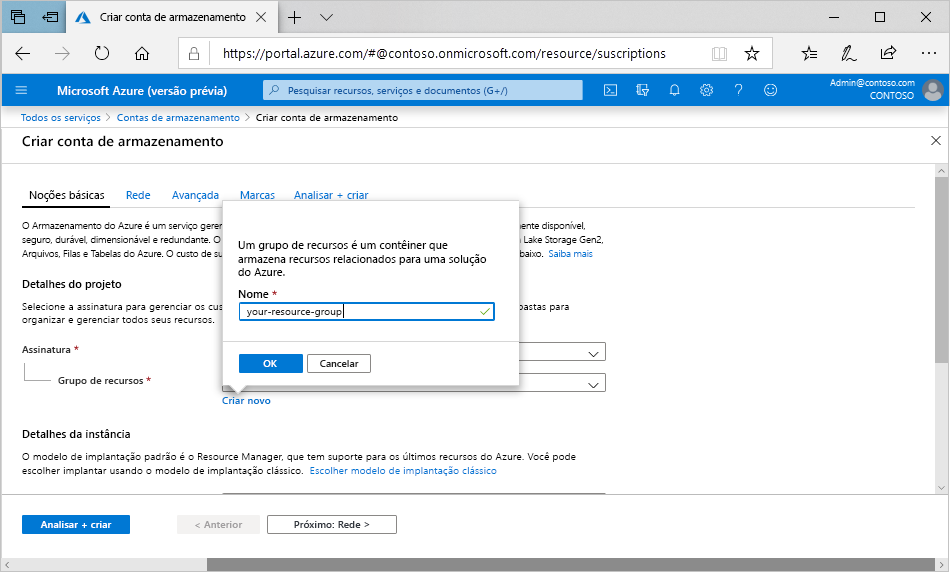Click the resource group Nome input field
The image size is (950, 572).
[x=367, y=311]
